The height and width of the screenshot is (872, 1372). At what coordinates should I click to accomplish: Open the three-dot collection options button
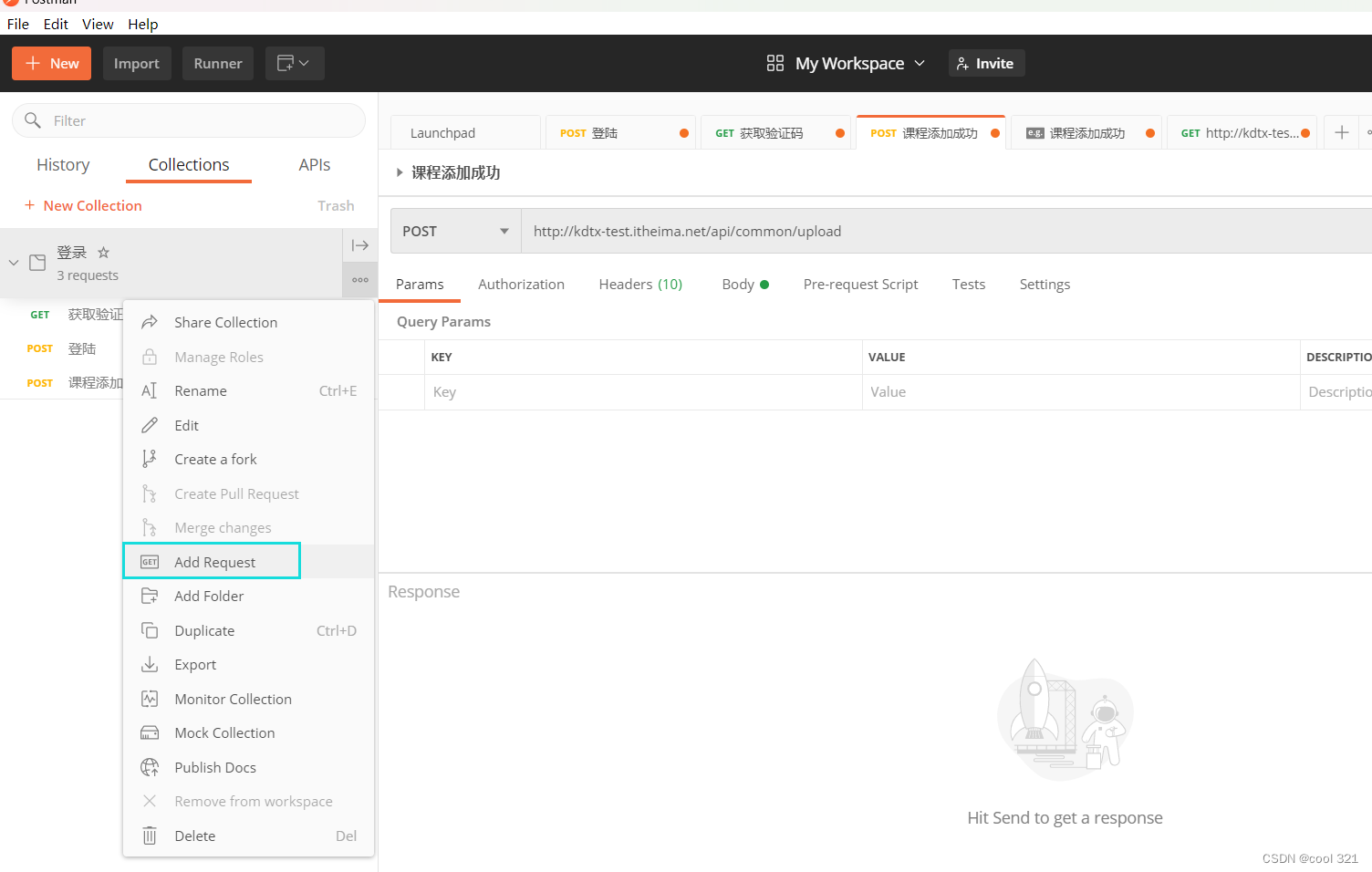[360, 280]
